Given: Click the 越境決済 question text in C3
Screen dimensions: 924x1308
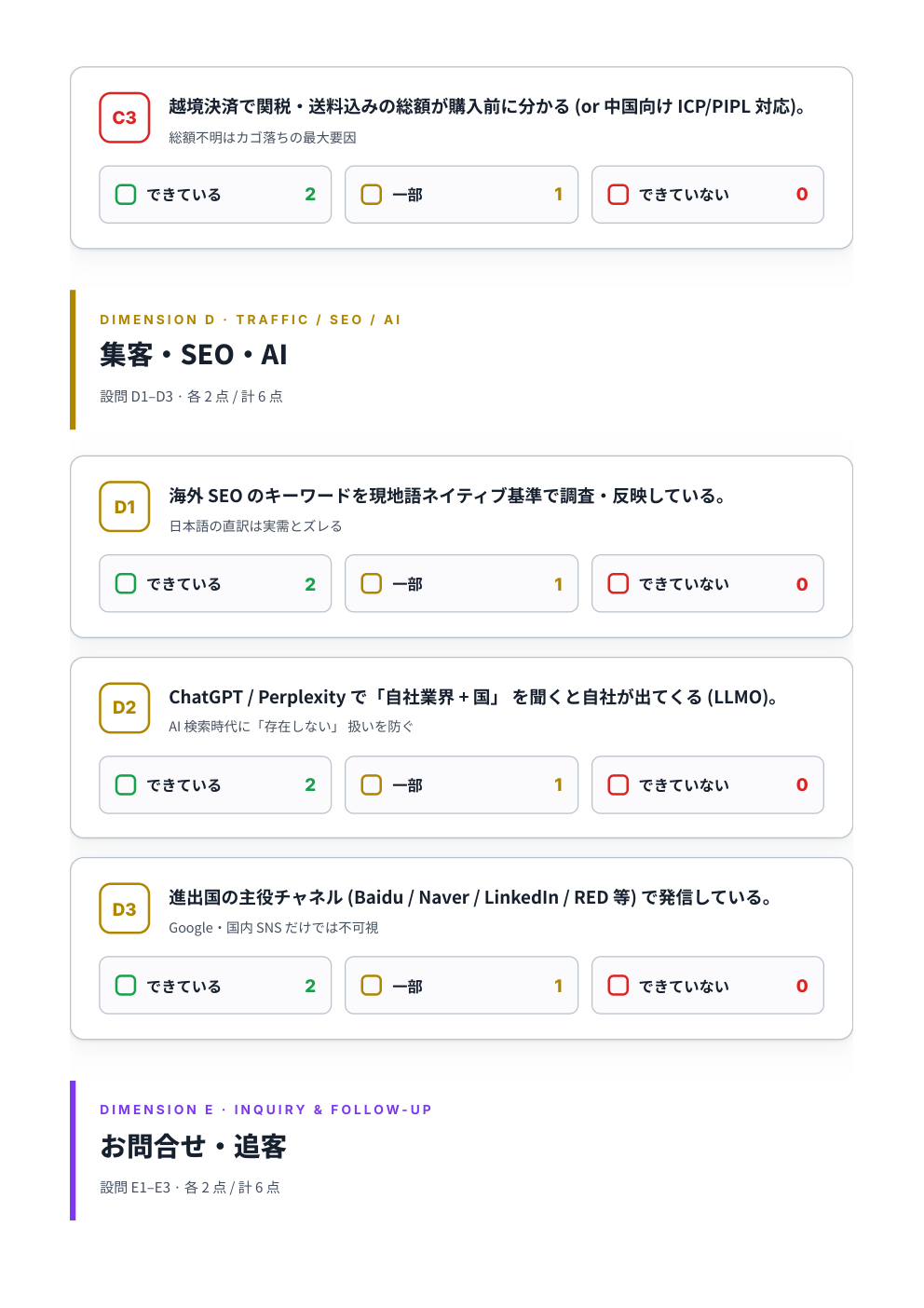Looking at the screenshot, I should click(487, 107).
